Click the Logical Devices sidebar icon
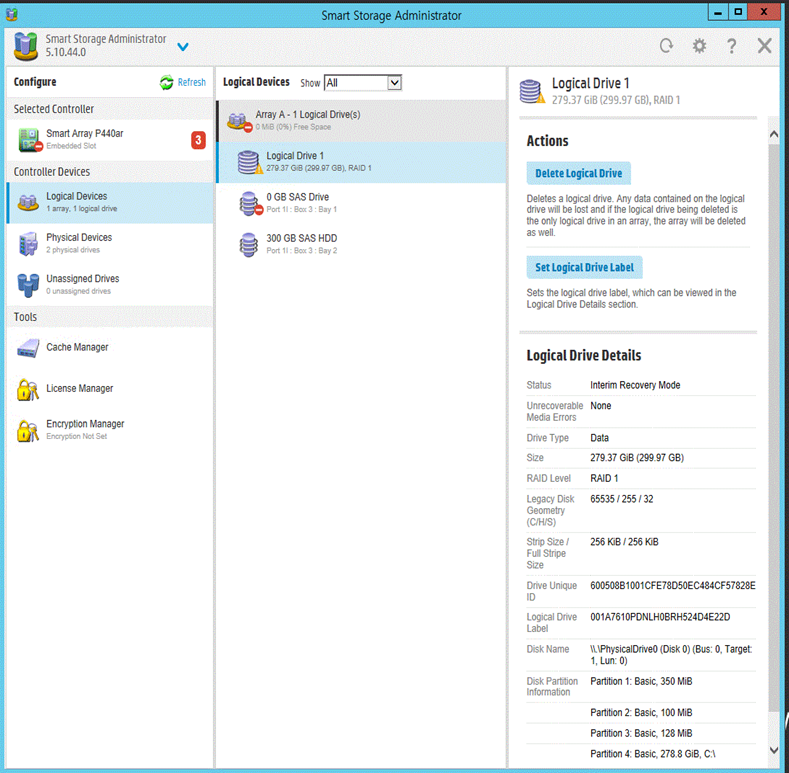Viewport: 789px width, 773px height. pyautogui.click(x=28, y=202)
